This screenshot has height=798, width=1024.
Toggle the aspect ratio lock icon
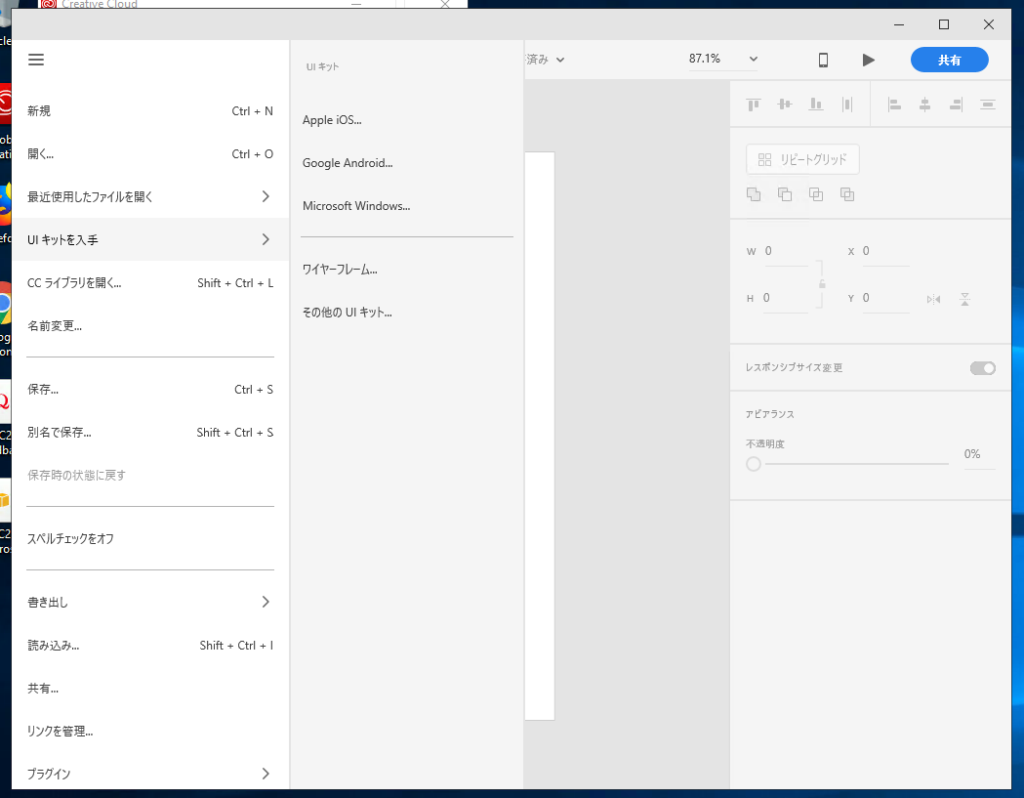click(822, 283)
